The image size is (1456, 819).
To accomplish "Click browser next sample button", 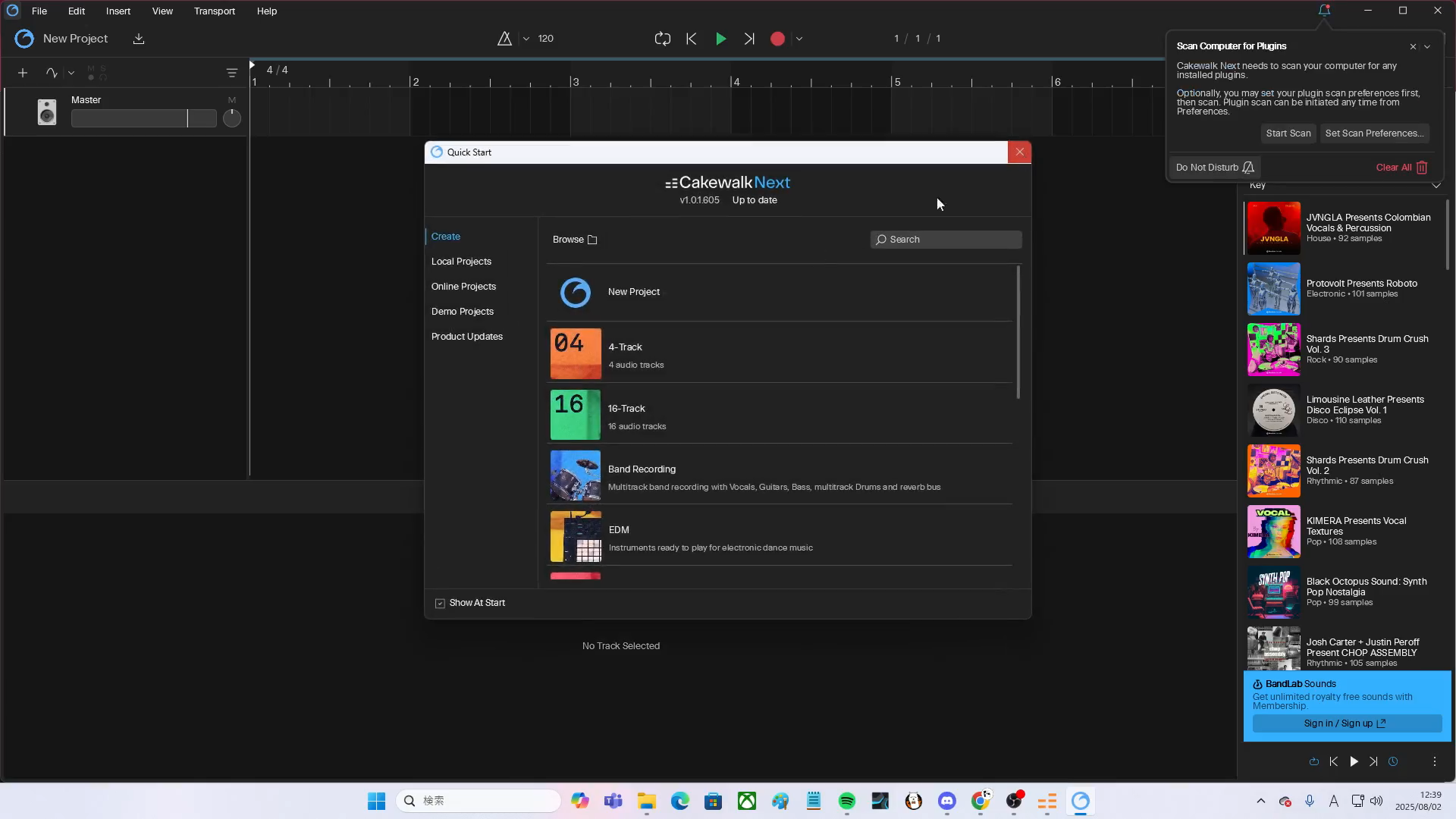I will (1373, 762).
